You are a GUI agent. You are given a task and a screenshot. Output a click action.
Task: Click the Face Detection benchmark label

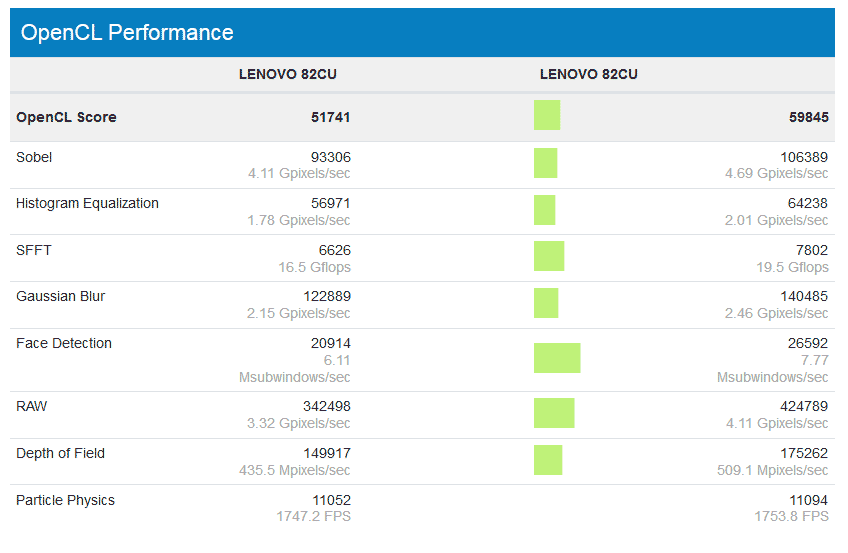[64, 343]
